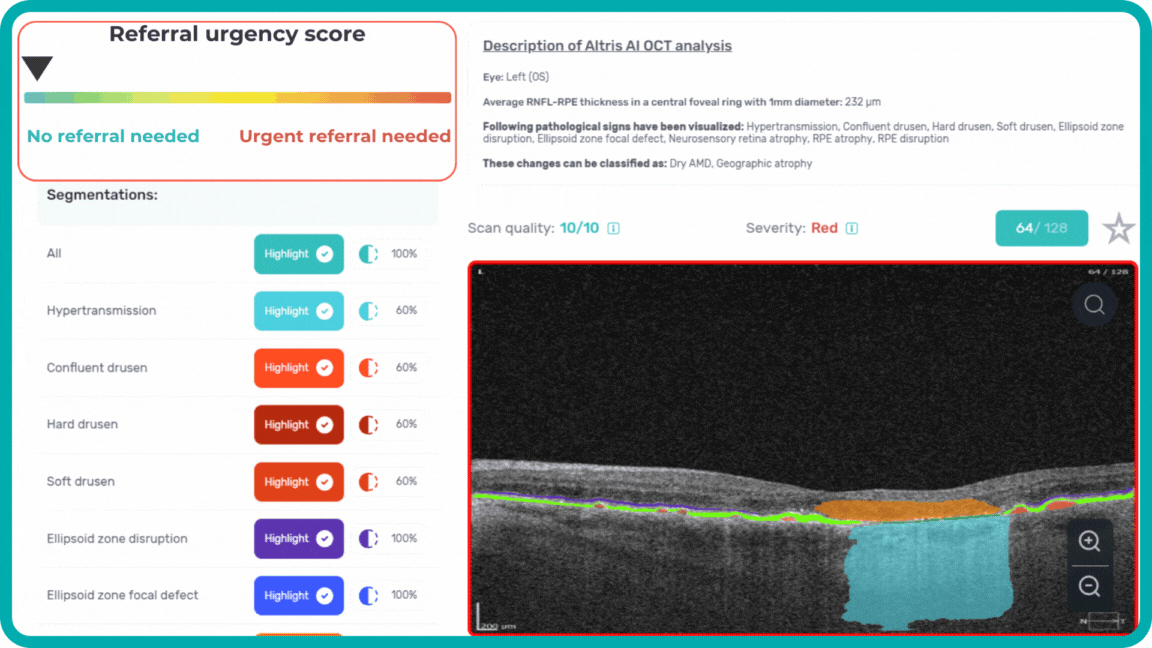Zoom out of the OCT scan image
The image size is (1152, 648).
[1089, 587]
